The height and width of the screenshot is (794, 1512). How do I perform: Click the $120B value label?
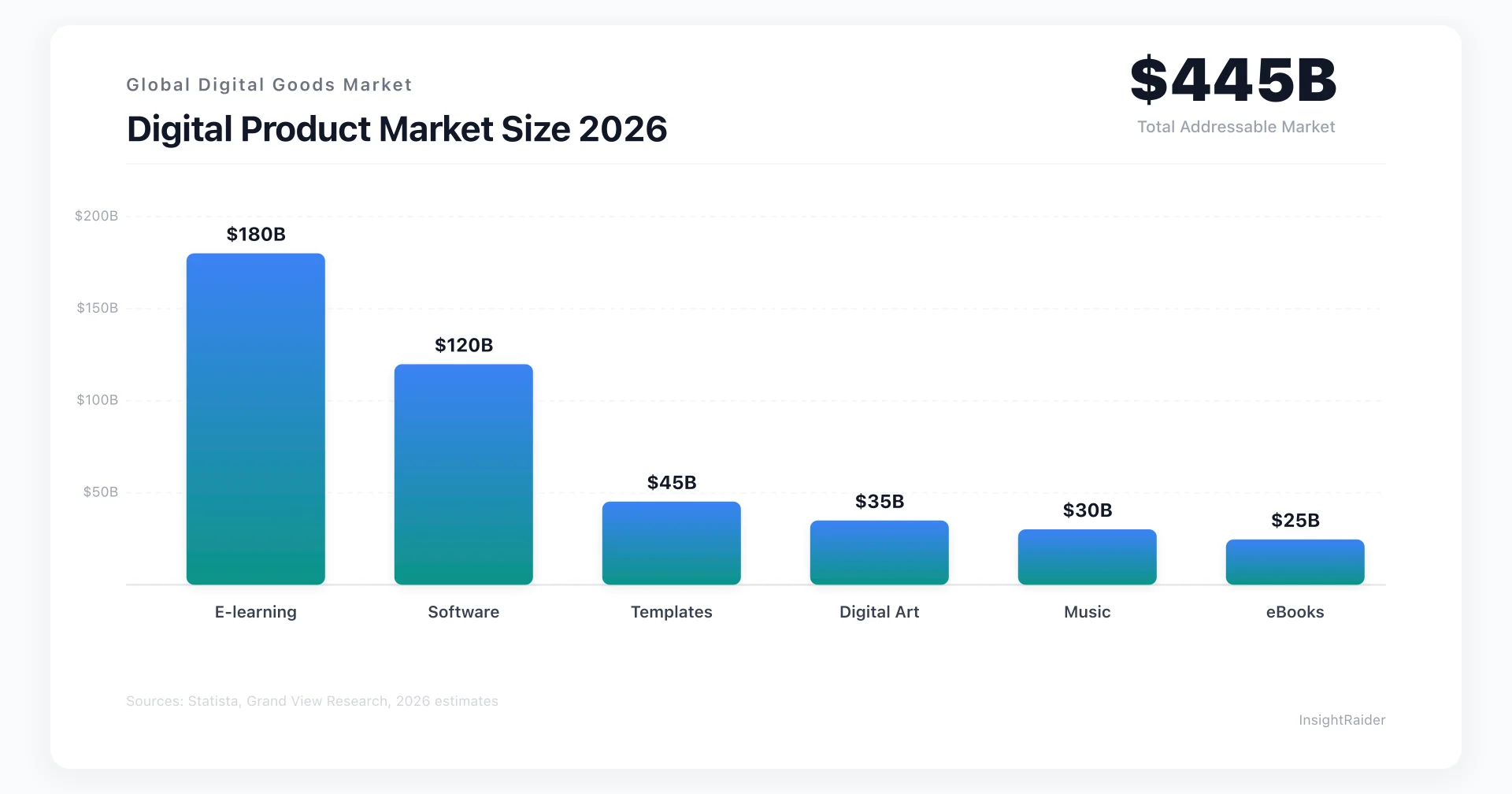coord(463,345)
